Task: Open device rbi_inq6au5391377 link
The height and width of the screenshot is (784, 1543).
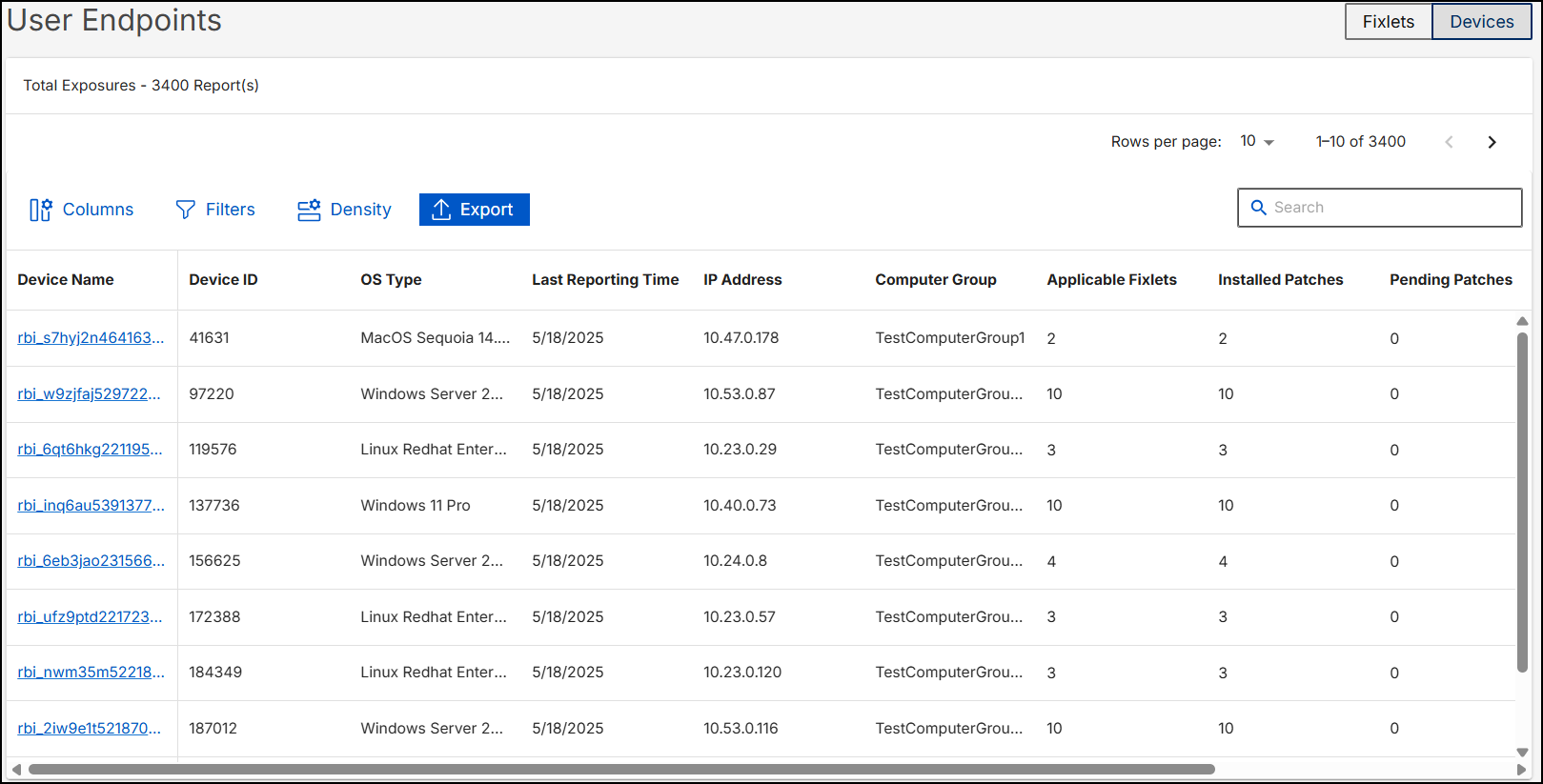Action: pos(91,506)
